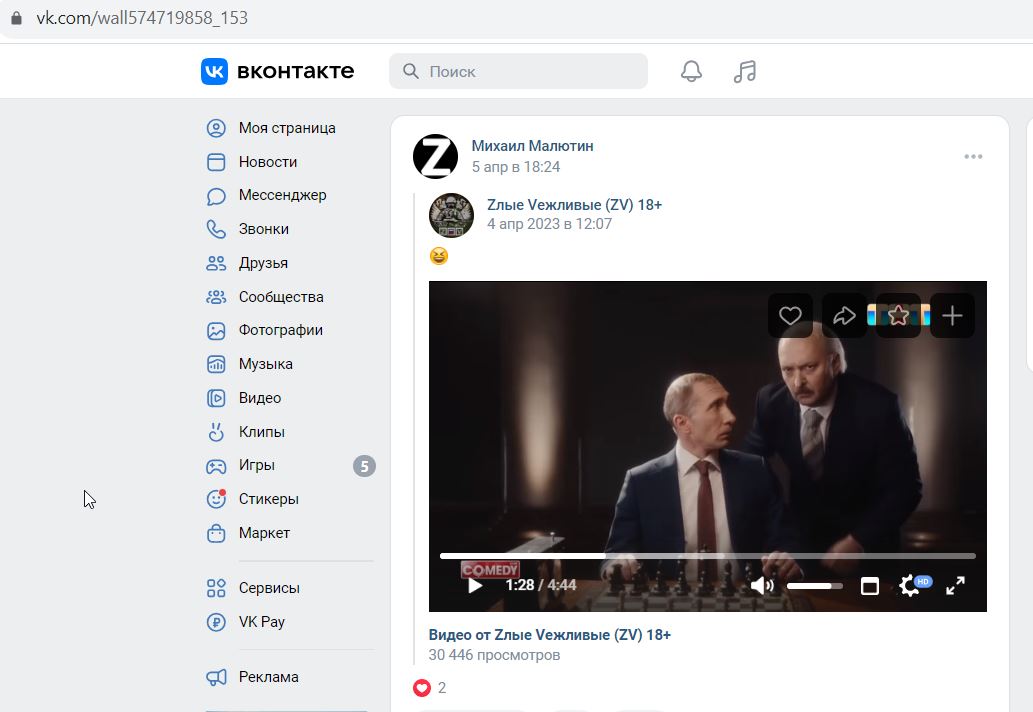The height and width of the screenshot is (712, 1033).
Task: Open notifications bell icon
Action: coord(691,71)
